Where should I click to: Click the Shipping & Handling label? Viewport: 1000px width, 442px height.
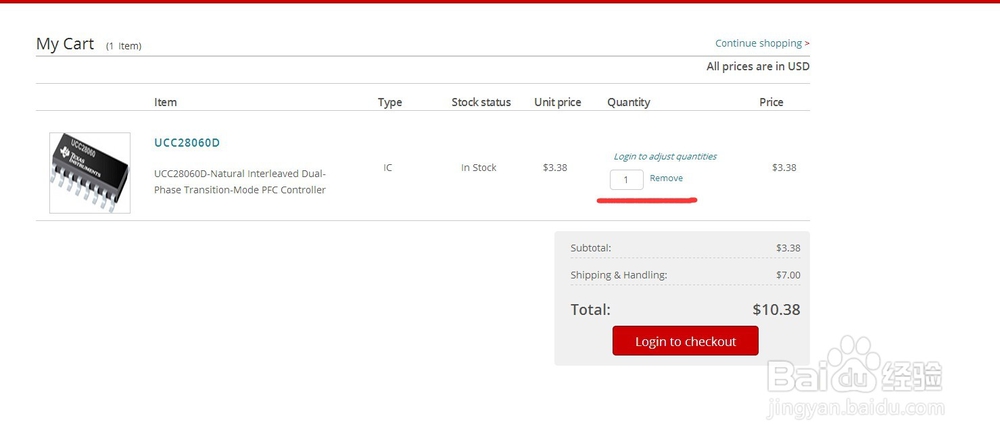[x=619, y=276]
